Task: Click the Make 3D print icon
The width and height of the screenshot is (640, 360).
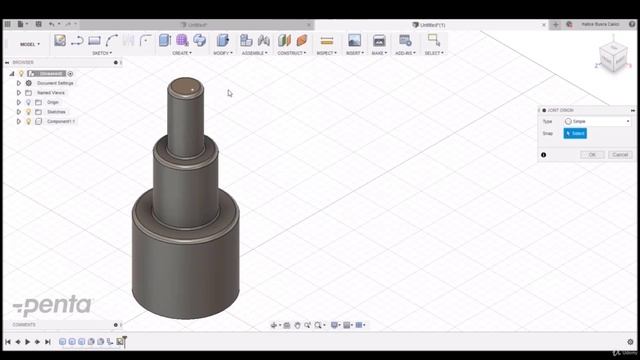Action: click(x=379, y=40)
